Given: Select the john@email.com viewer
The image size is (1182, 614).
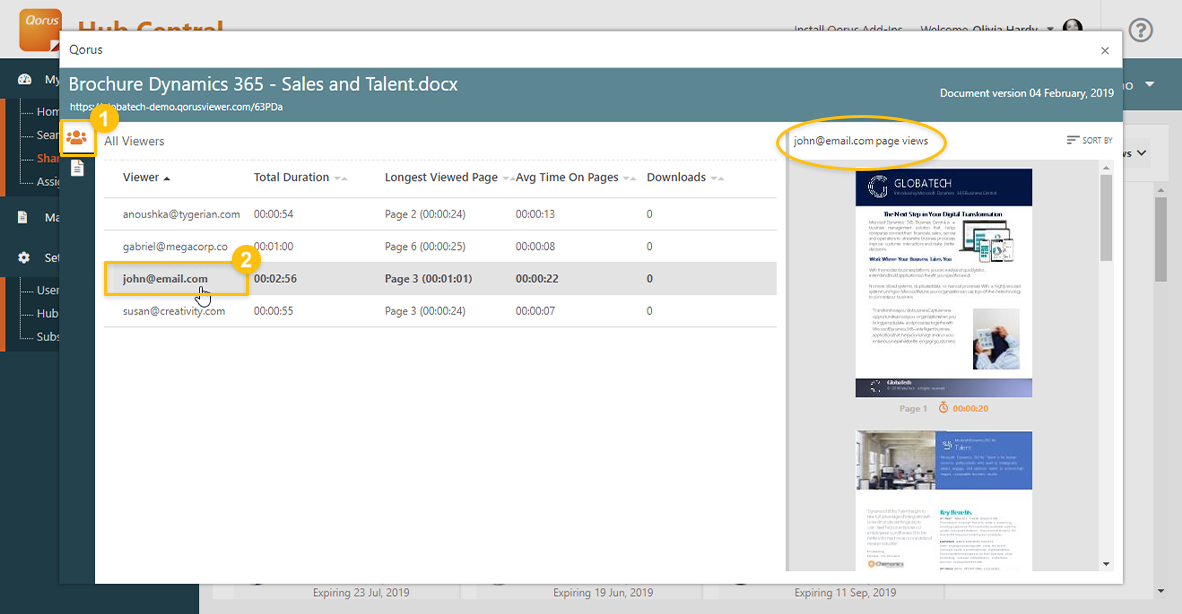Looking at the screenshot, I should click(x=165, y=279).
